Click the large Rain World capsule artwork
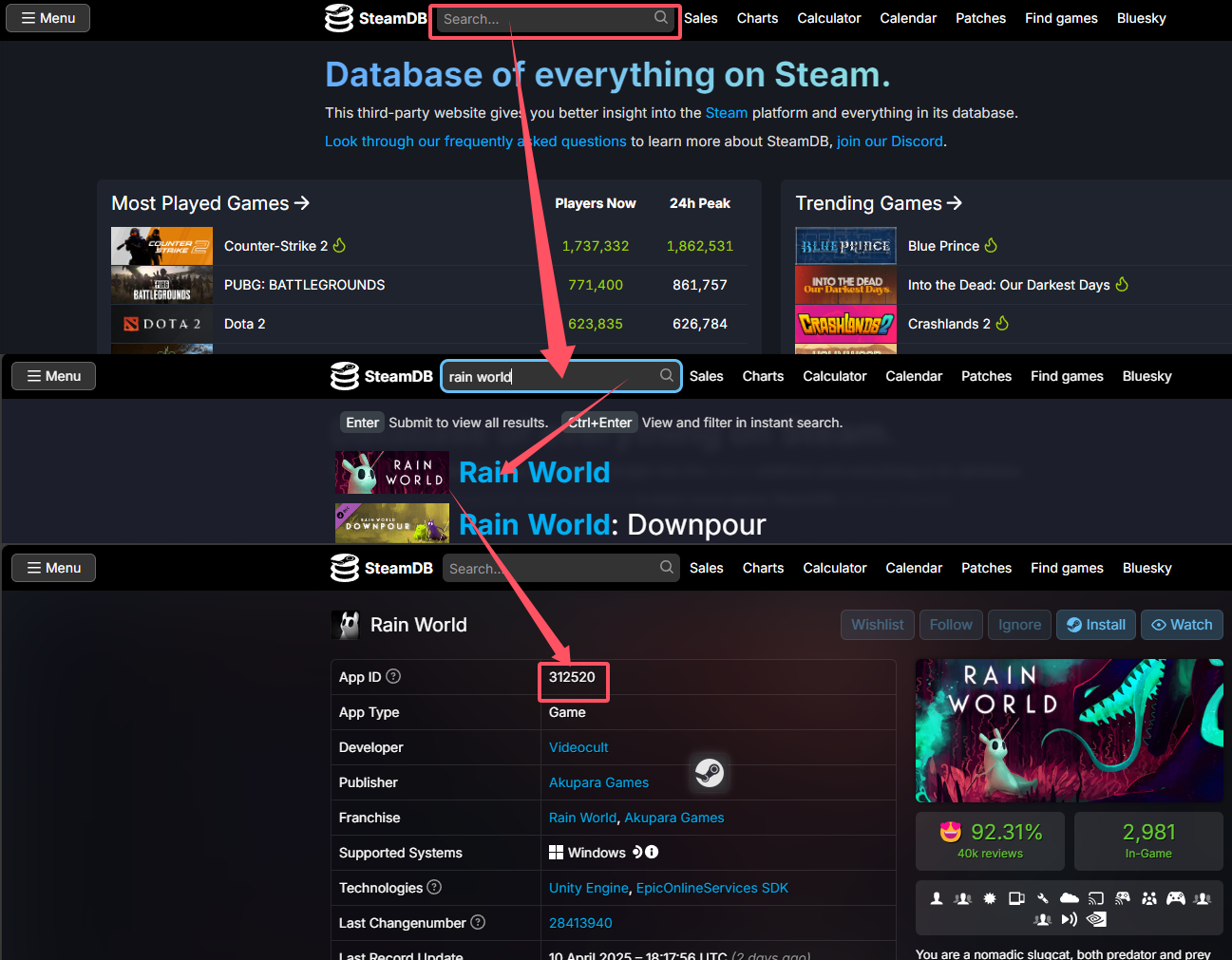Screen dimensions: 1232x960 pyautogui.click(x=1069, y=730)
